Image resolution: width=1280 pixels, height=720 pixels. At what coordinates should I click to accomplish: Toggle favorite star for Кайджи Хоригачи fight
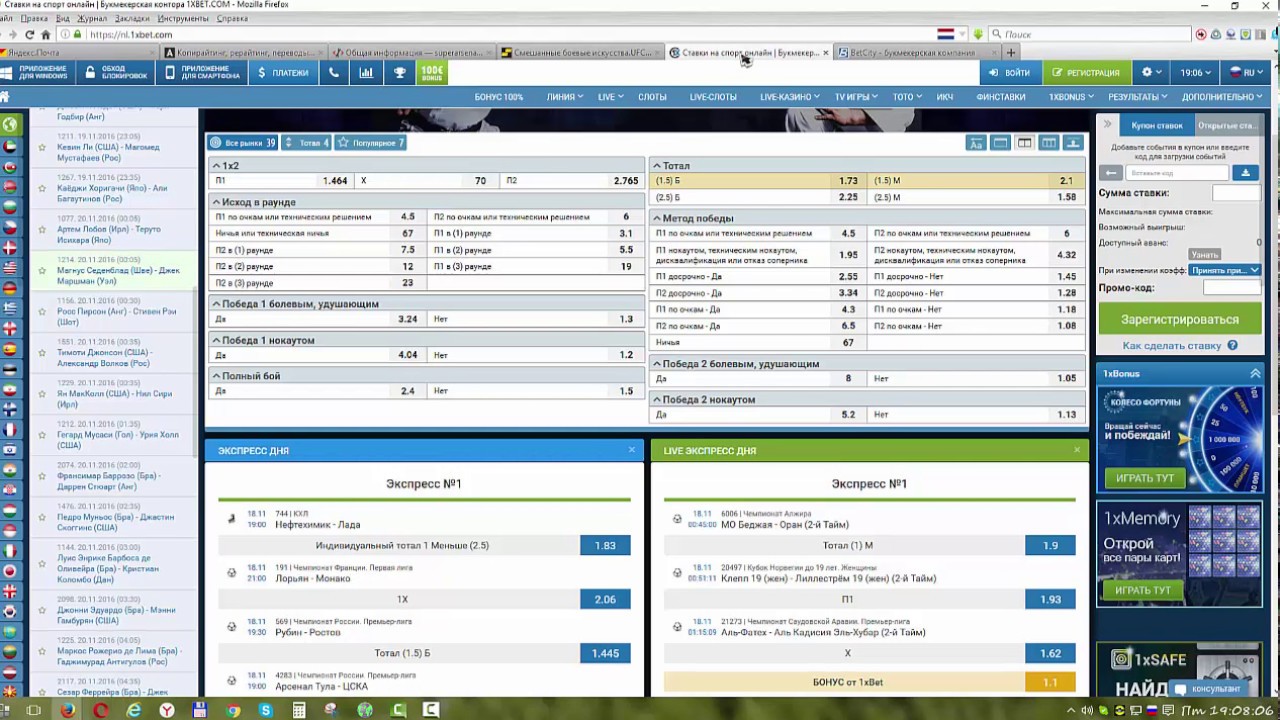click(x=42, y=188)
